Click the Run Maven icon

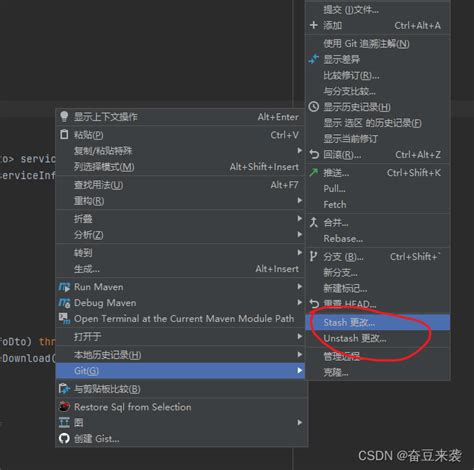pos(64,287)
